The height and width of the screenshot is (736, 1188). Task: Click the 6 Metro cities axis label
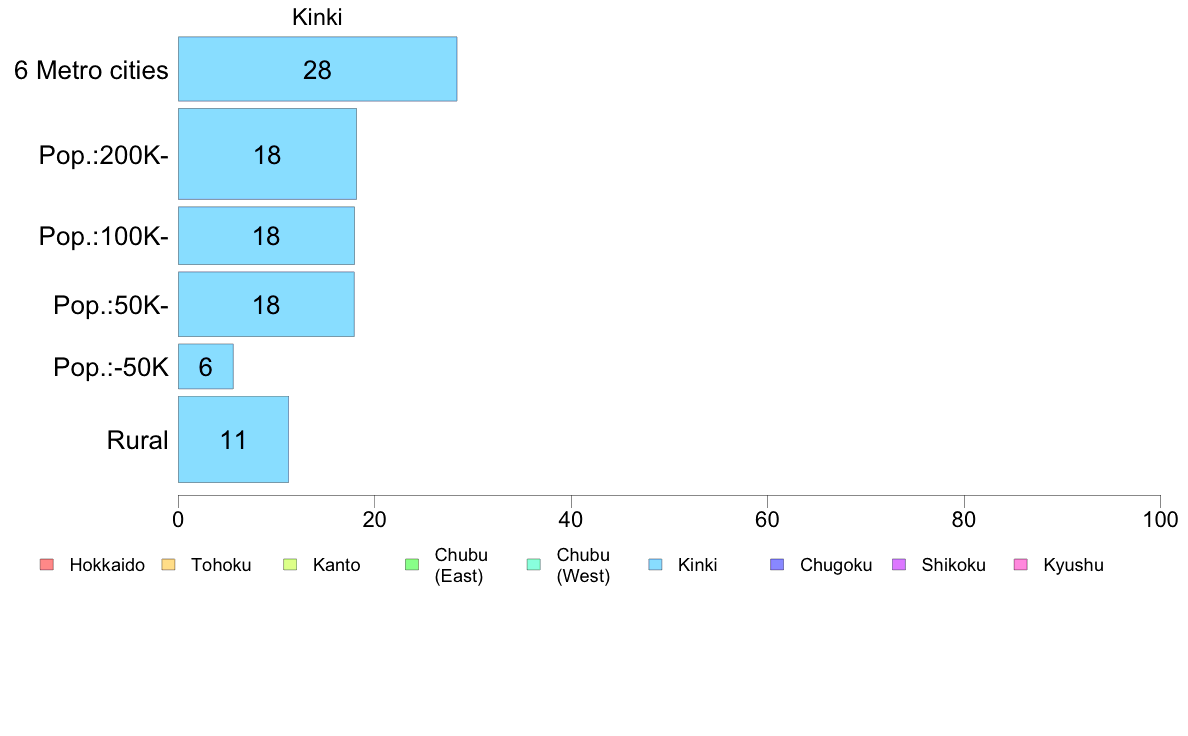[x=91, y=70]
